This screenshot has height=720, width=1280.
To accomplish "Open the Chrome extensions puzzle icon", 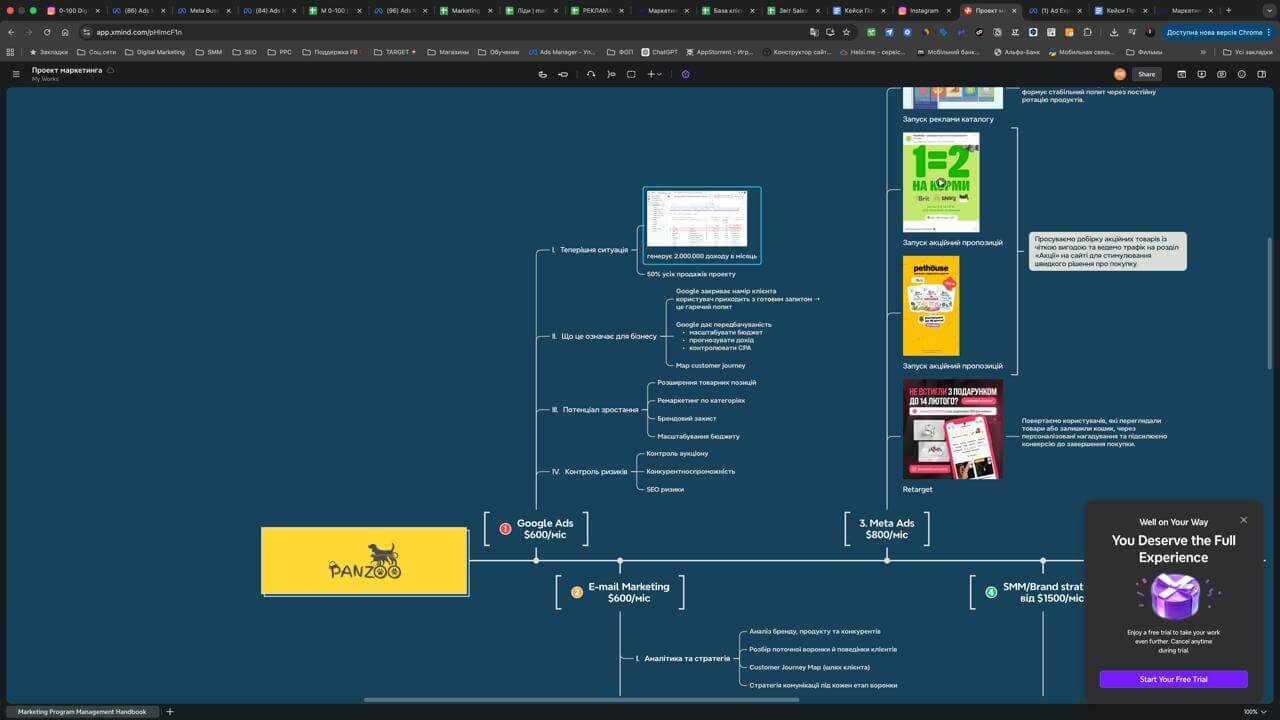I will click(x=1088, y=32).
